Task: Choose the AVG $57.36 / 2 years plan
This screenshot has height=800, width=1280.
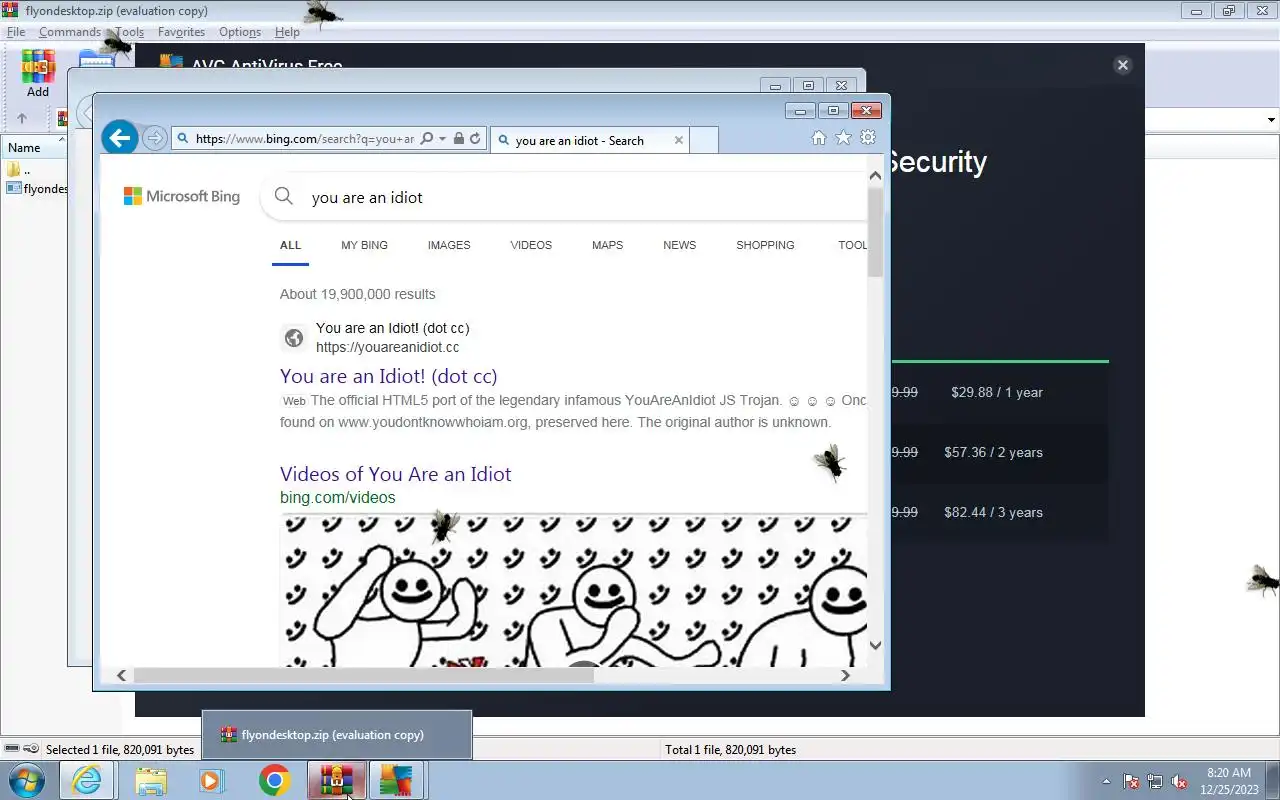Action: 993,452
